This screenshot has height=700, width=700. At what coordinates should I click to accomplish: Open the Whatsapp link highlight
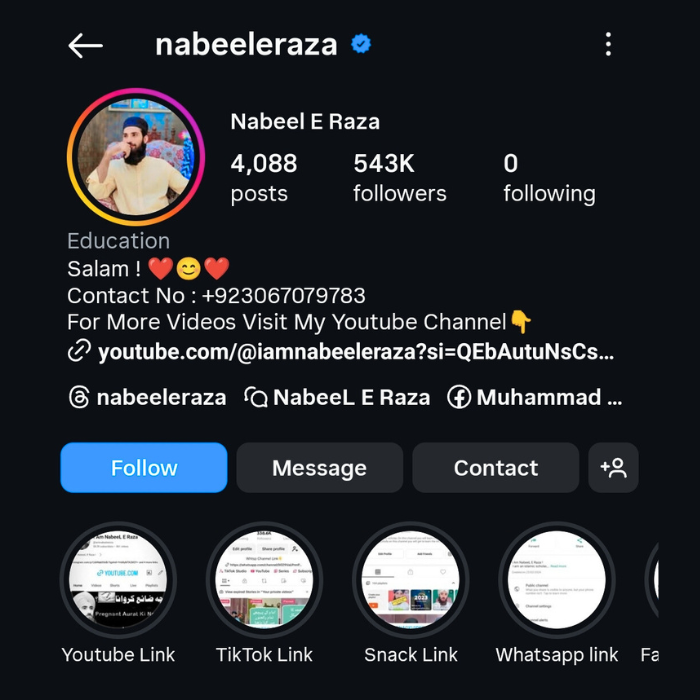click(557, 579)
